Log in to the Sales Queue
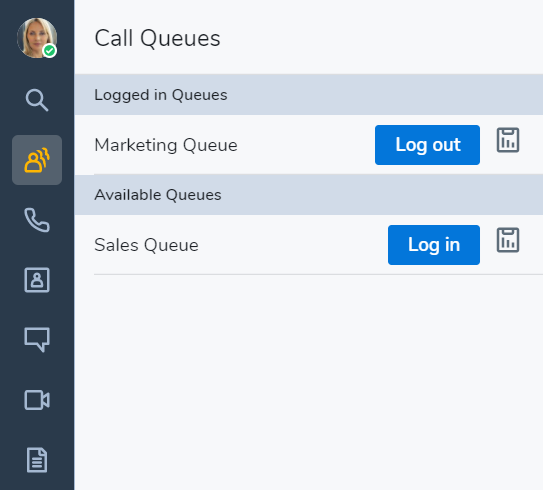This screenshot has height=490, width=543. [x=434, y=245]
